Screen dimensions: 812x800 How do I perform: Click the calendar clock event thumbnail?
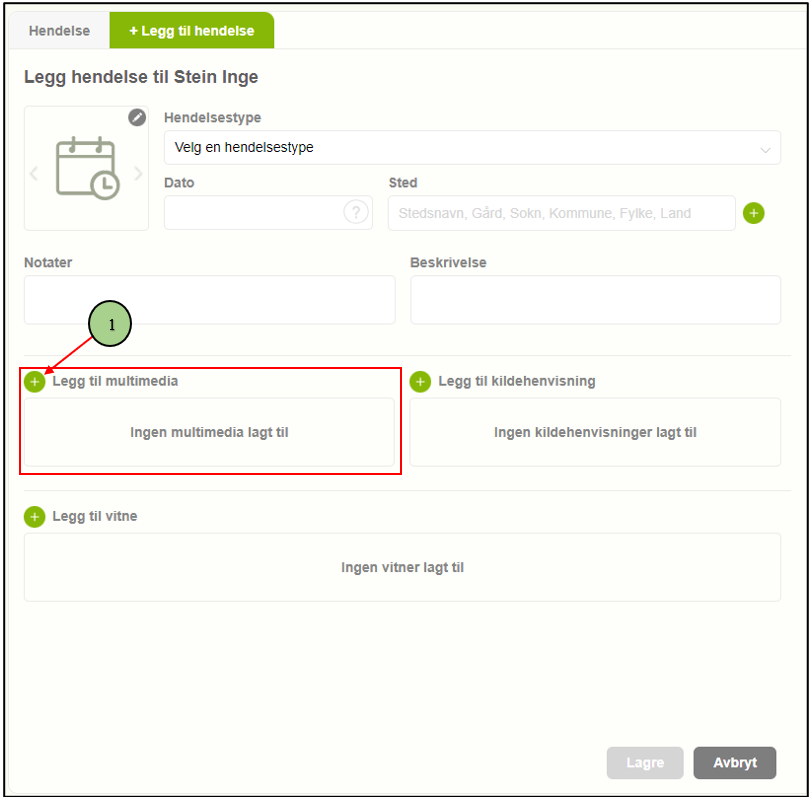click(x=86, y=169)
